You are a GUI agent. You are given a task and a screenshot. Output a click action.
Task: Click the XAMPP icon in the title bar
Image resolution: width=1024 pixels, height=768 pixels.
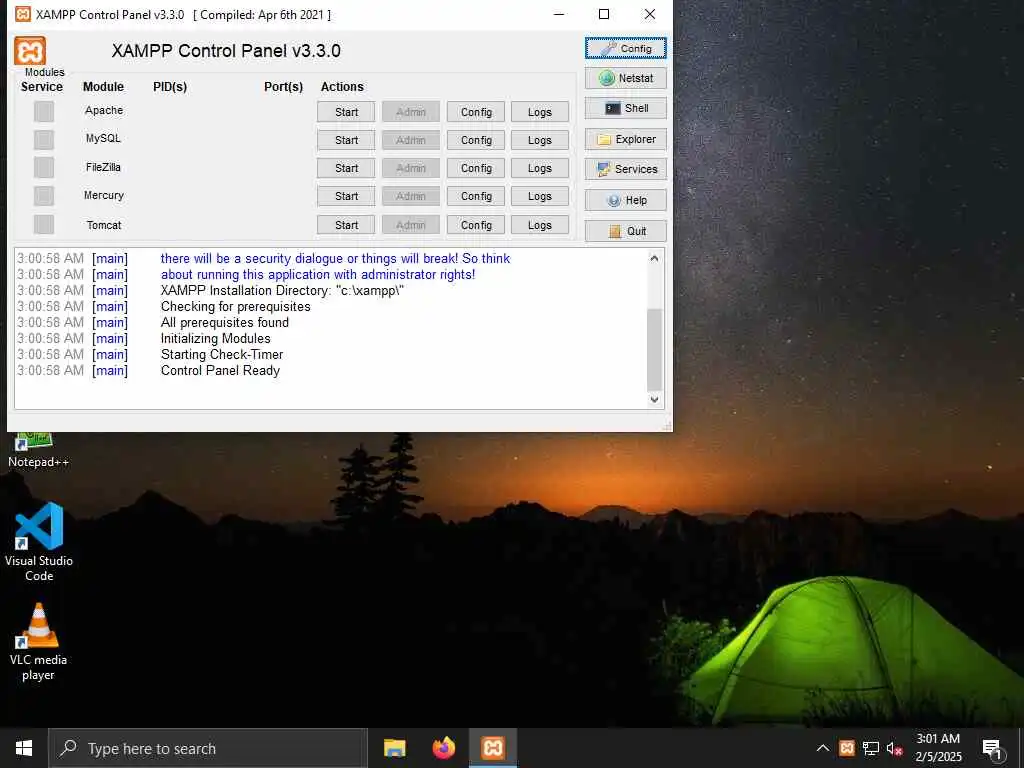pyautogui.click(x=23, y=14)
